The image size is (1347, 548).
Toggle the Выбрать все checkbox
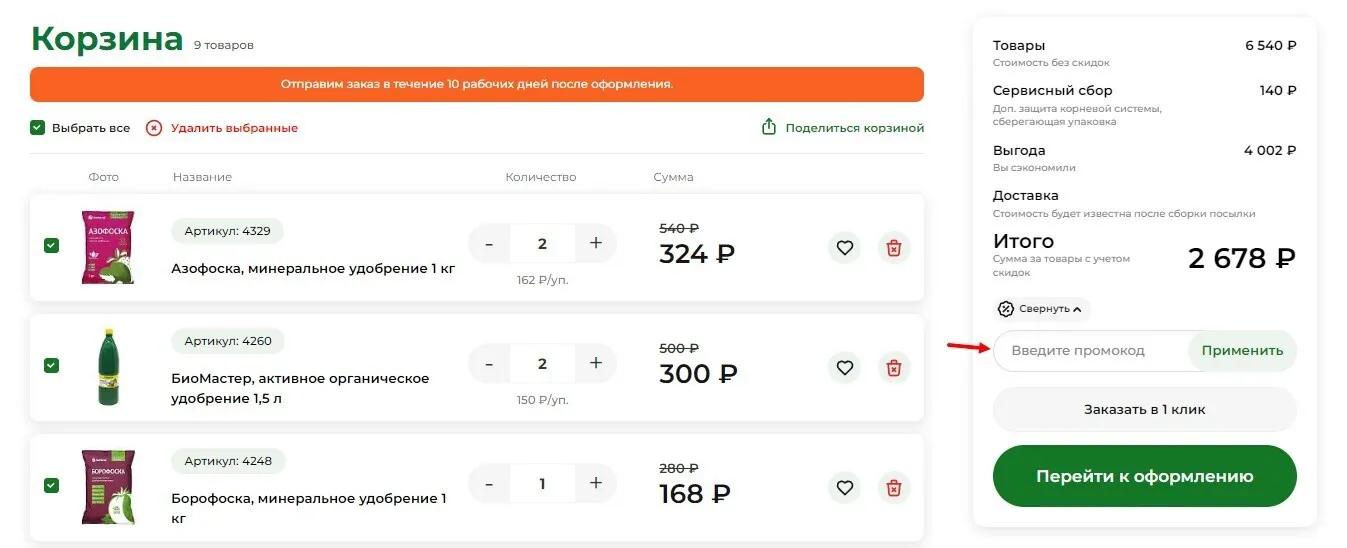[x=38, y=128]
